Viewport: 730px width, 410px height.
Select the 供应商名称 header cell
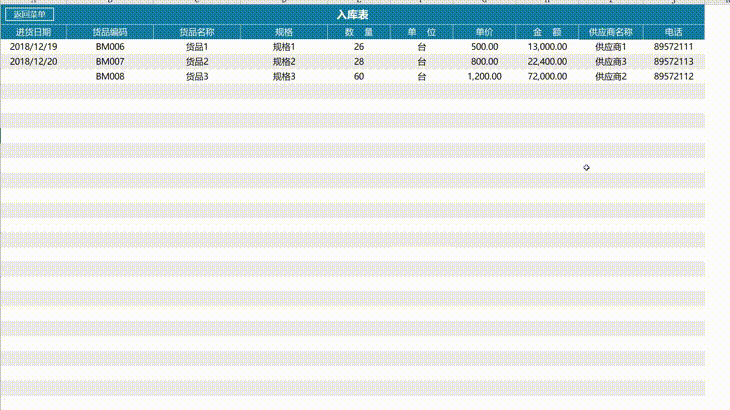coord(610,32)
